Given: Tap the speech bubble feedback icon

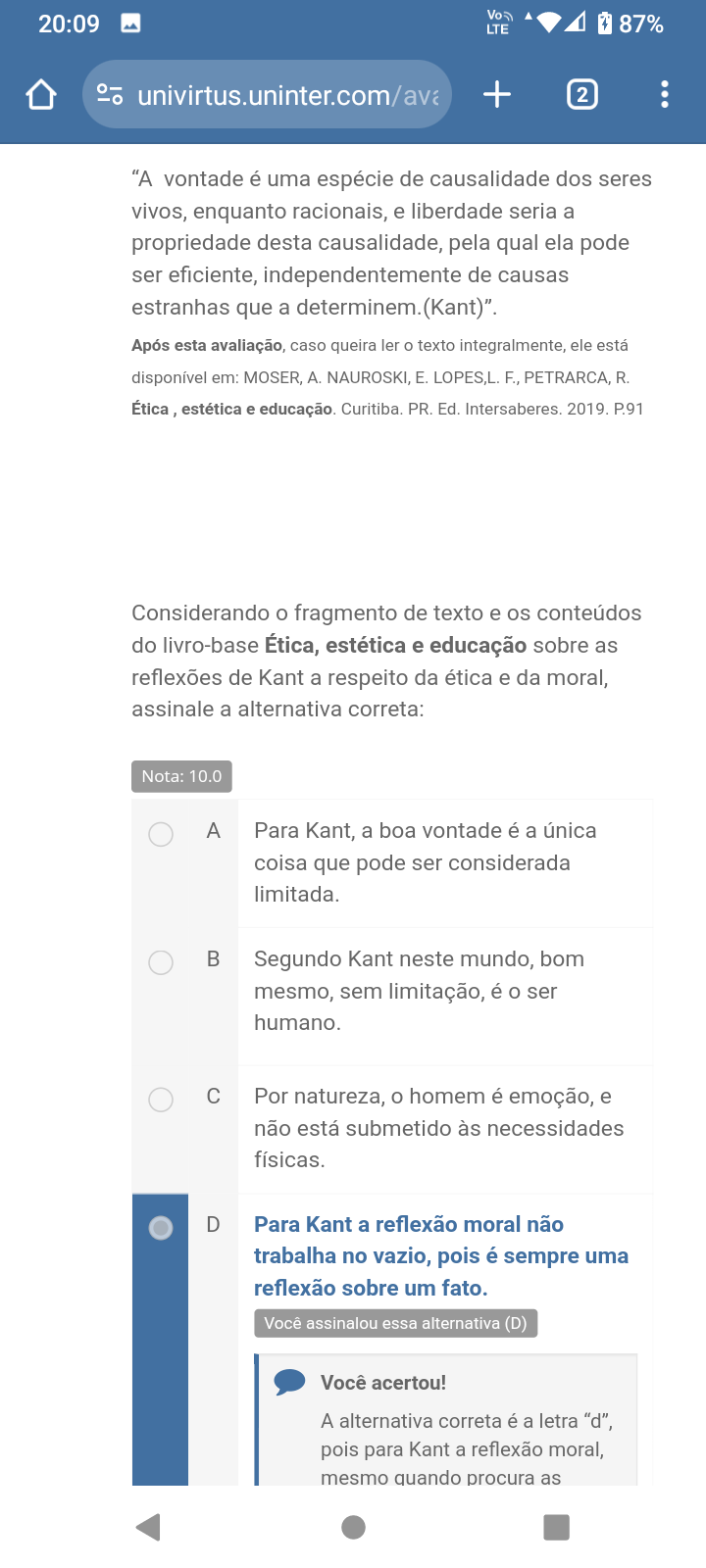Looking at the screenshot, I should [289, 1382].
